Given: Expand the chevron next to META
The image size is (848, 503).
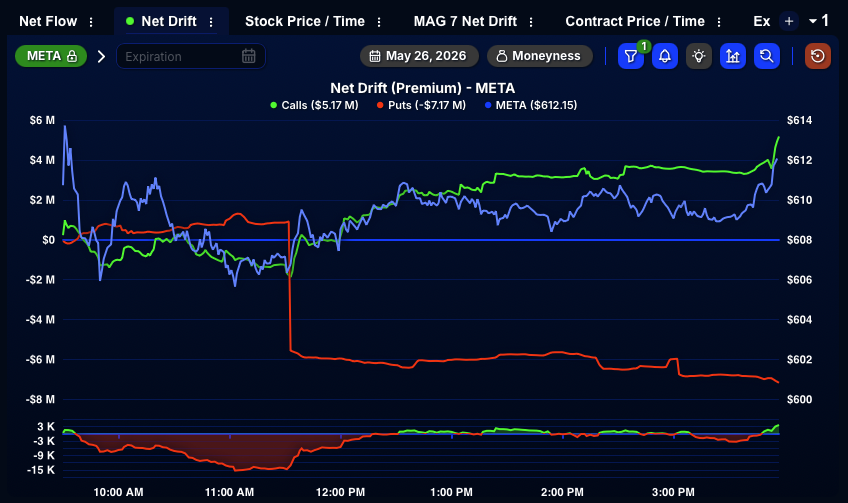Looking at the screenshot, I should coord(101,56).
